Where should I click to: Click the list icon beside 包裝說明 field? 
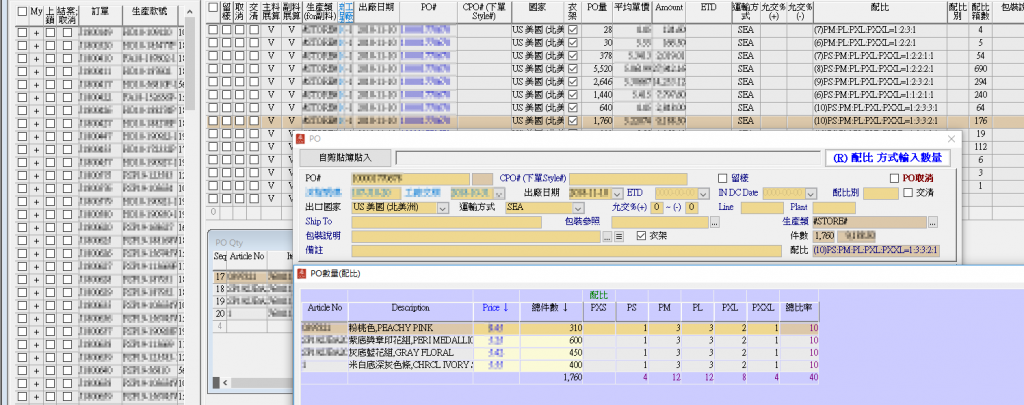(x=618, y=236)
